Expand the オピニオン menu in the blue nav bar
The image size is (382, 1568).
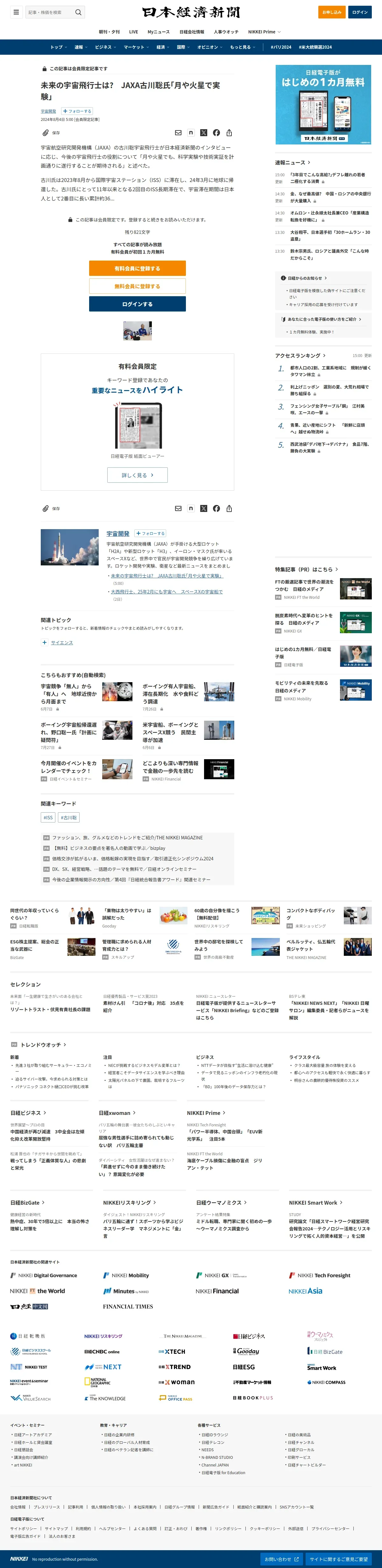pos(209,47)
